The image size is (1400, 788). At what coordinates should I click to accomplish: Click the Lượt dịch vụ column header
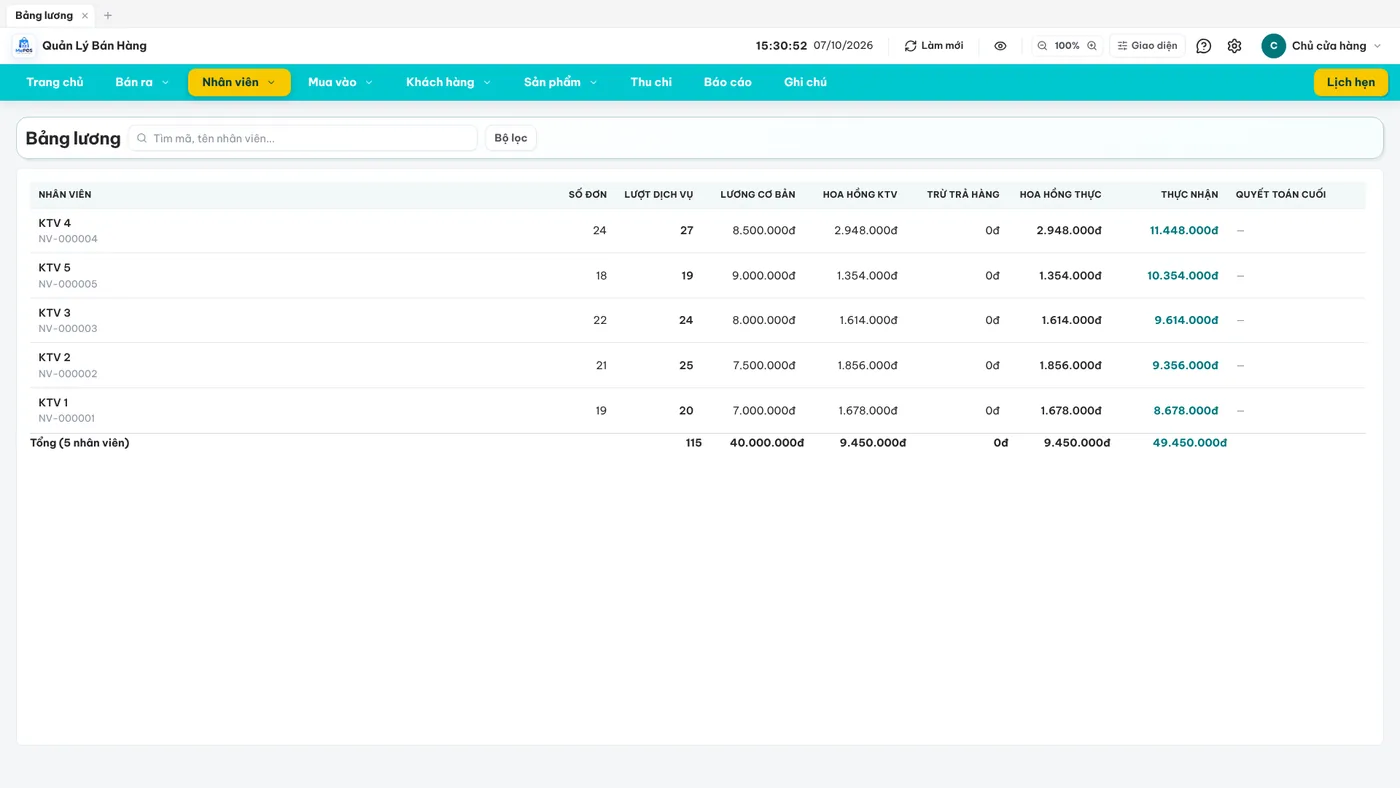click(659, 194)
